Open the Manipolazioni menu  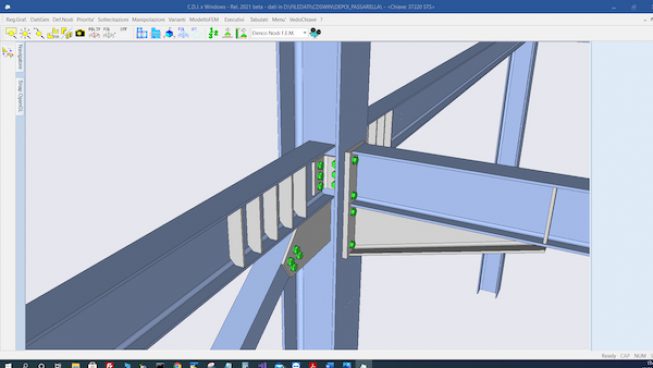tap(149, 20)
